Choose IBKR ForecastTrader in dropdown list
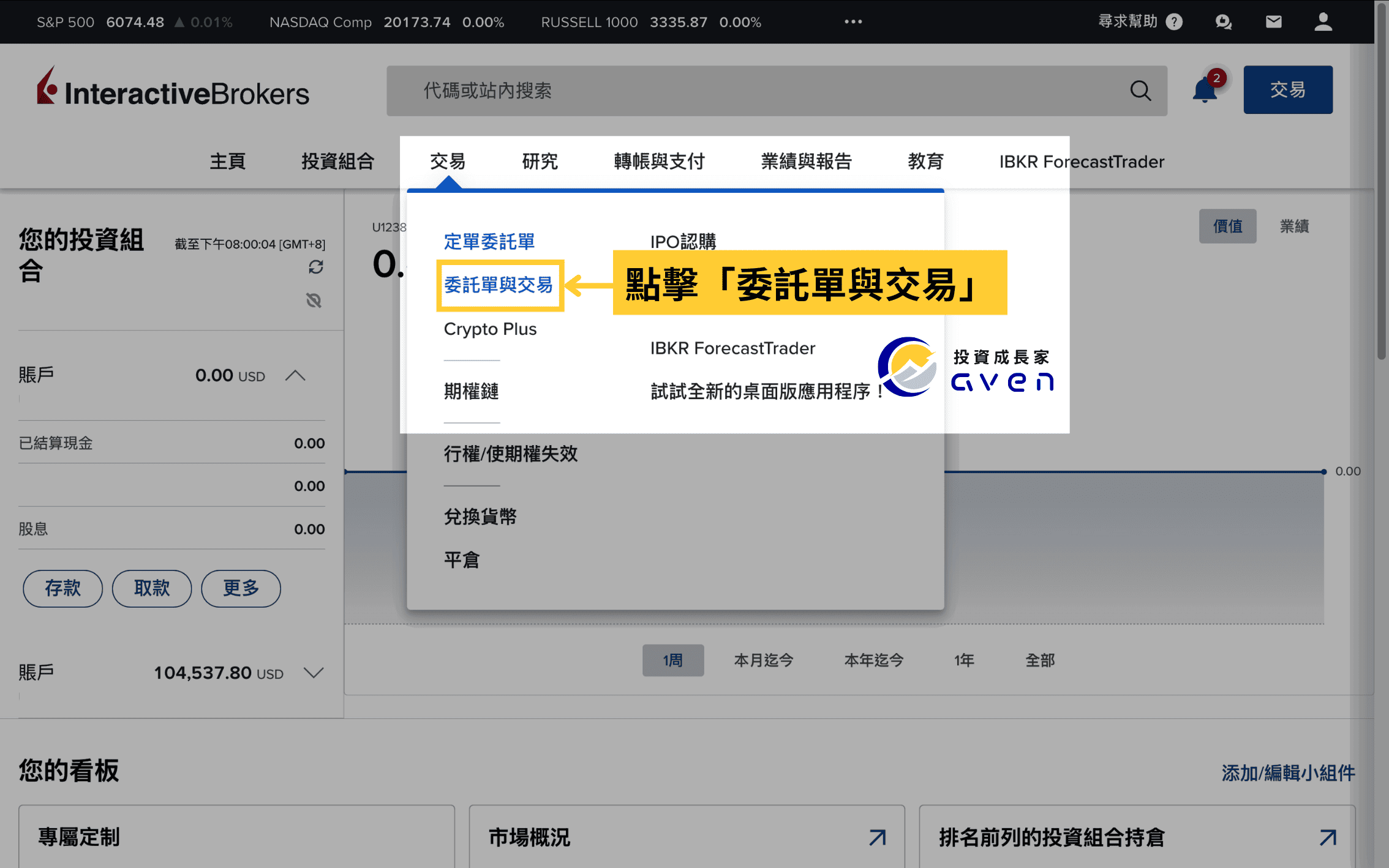 tap(733, 348)
